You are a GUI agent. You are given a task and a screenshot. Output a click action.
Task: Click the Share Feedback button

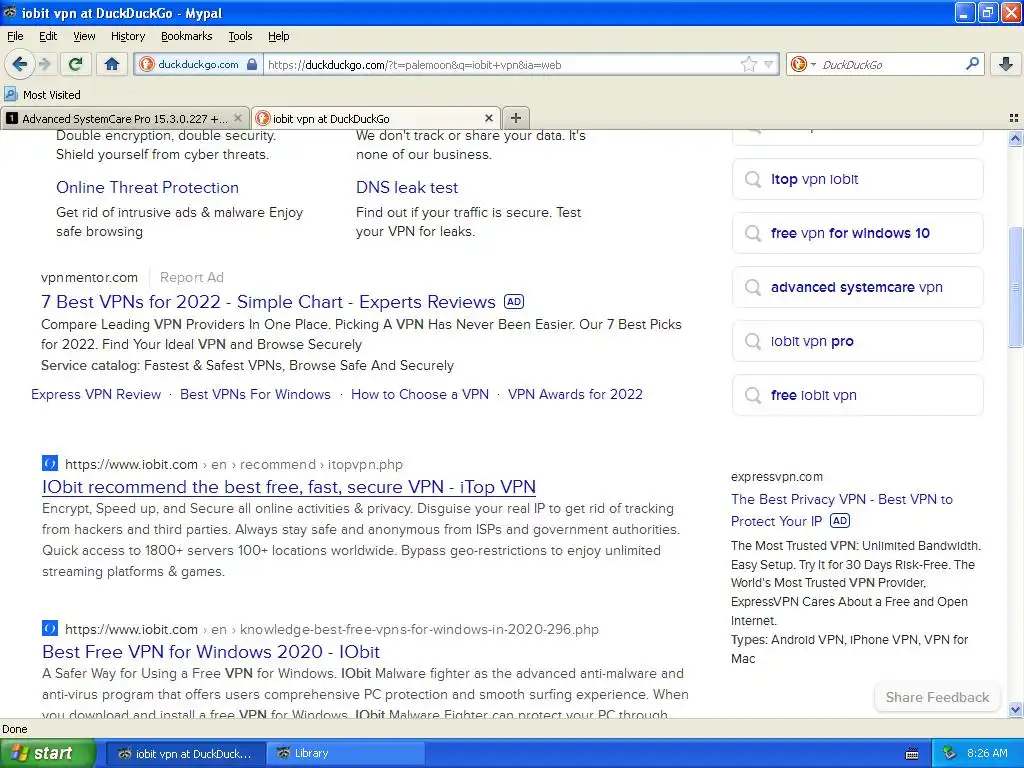coord(937,697)
